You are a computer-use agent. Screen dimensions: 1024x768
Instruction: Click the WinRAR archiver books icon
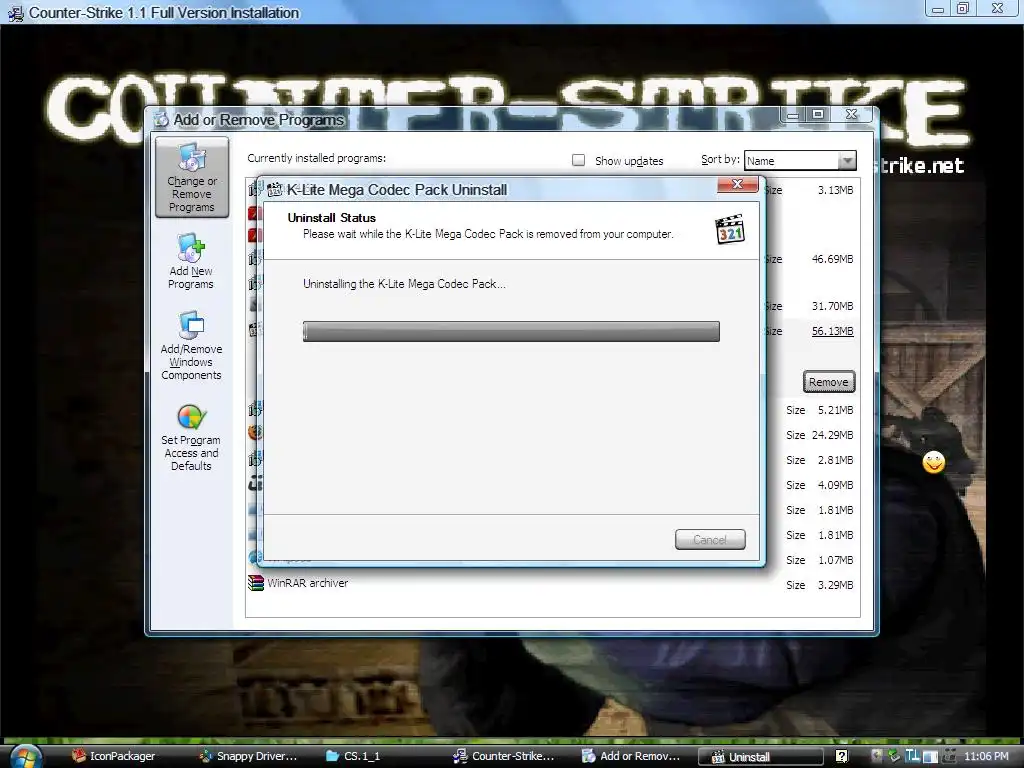(x=255, y=583)
